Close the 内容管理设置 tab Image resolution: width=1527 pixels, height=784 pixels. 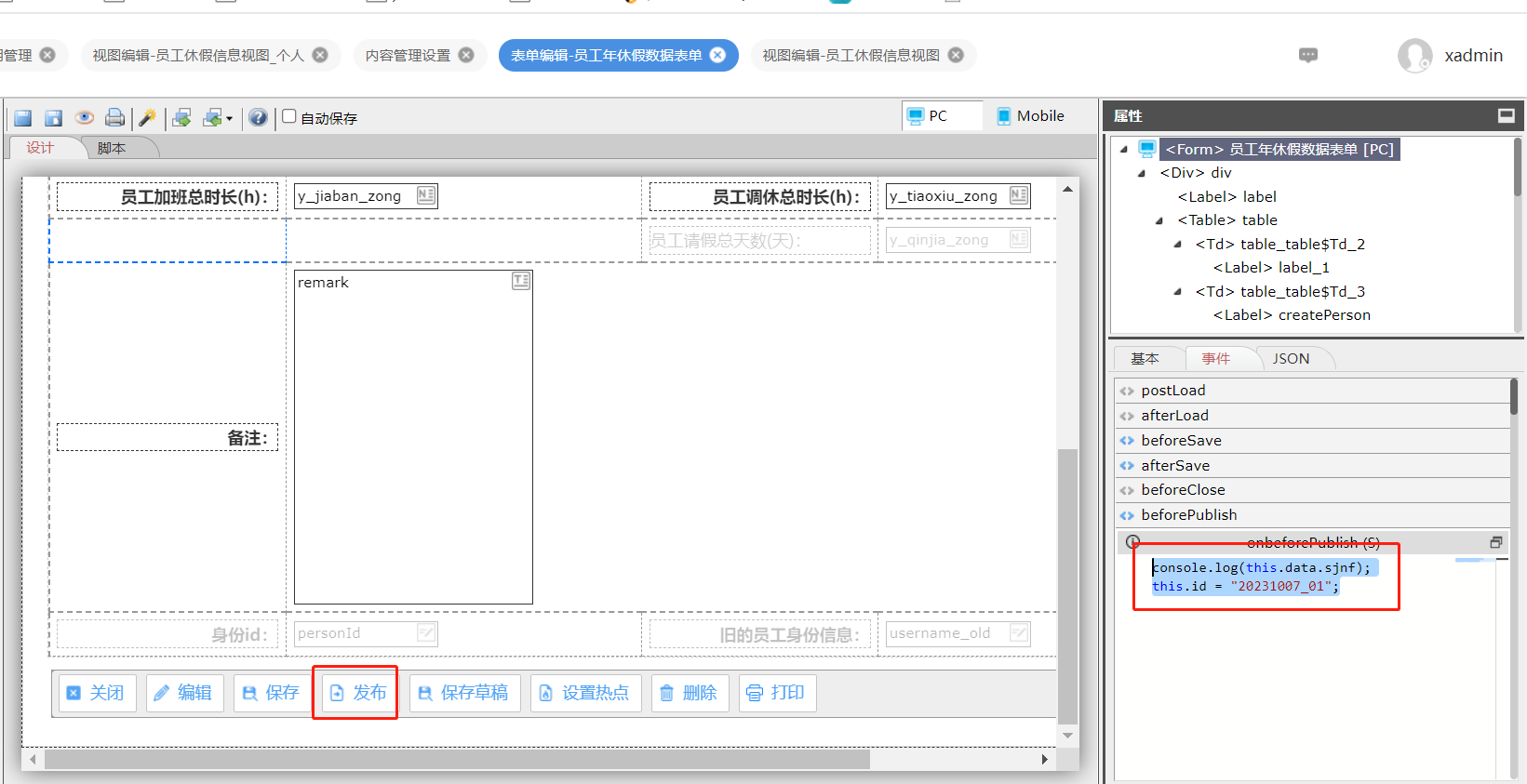(x=466, y=55)
